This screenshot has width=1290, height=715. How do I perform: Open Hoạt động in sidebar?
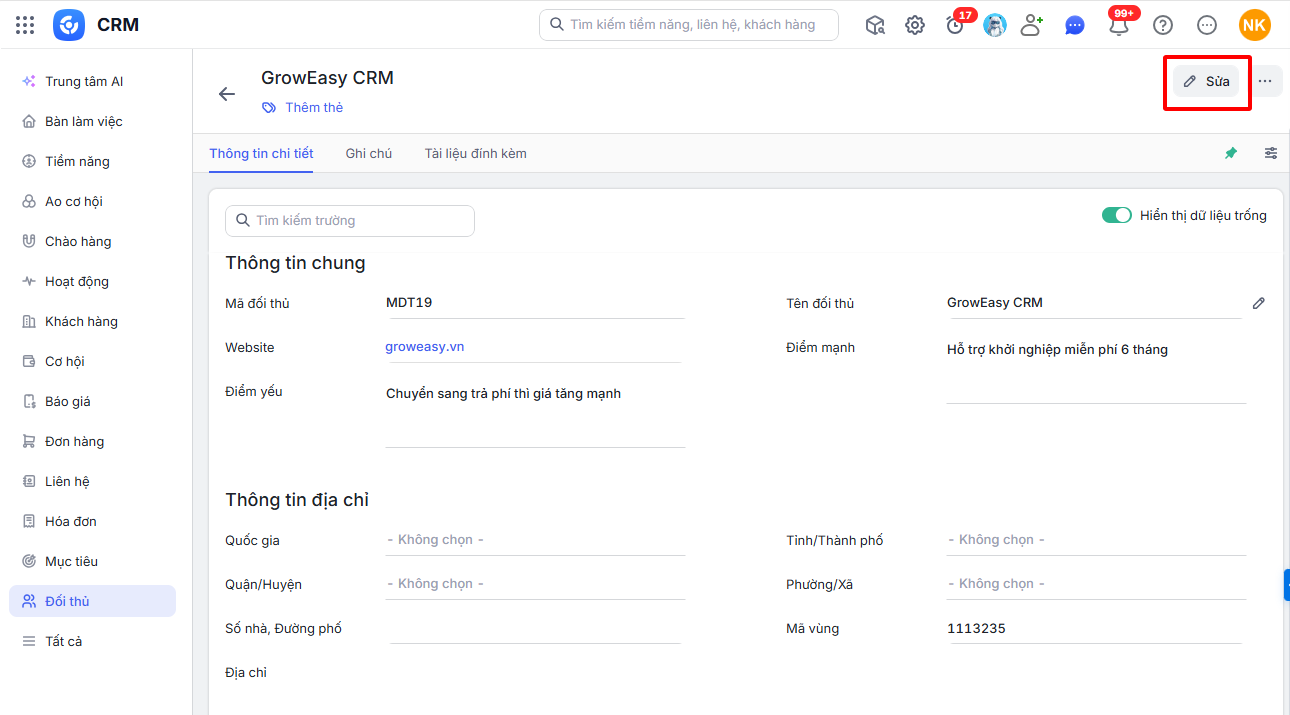[x=92, y=281]
